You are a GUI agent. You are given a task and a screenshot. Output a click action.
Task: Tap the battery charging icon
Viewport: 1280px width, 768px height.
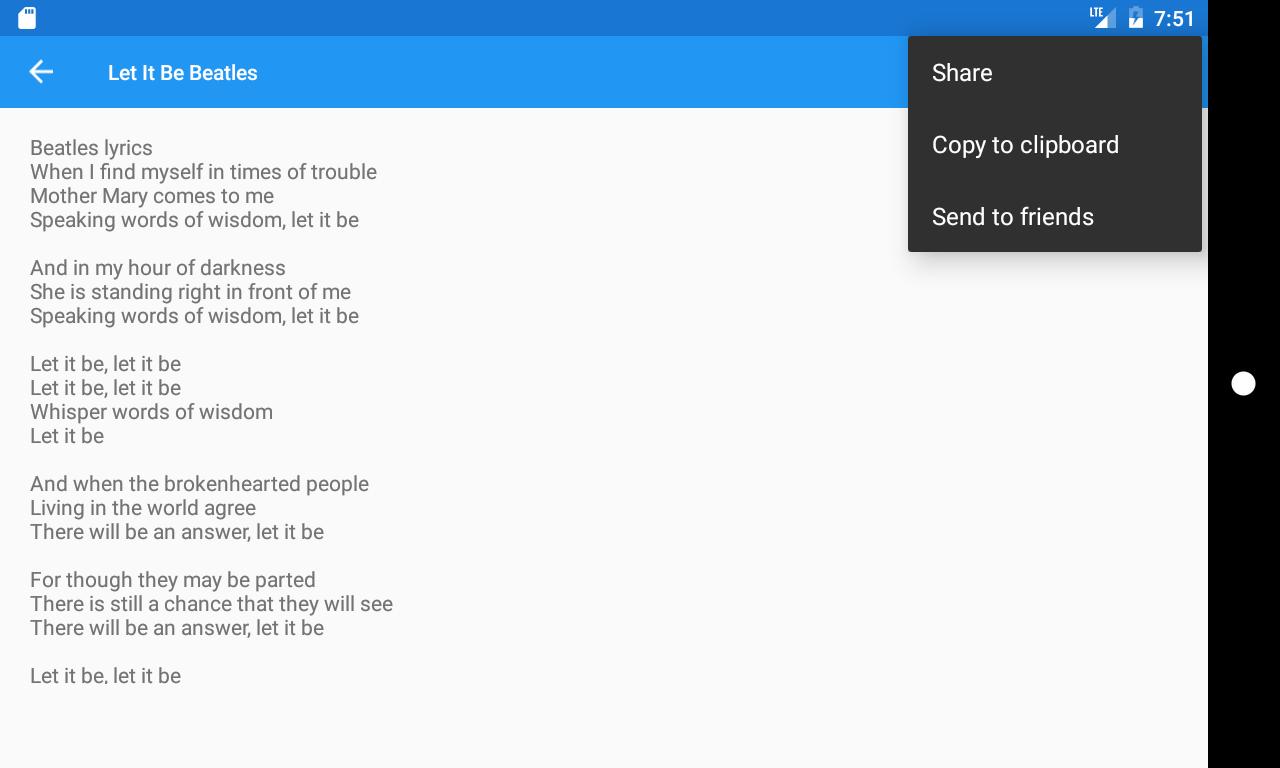tap(1136, 18)
